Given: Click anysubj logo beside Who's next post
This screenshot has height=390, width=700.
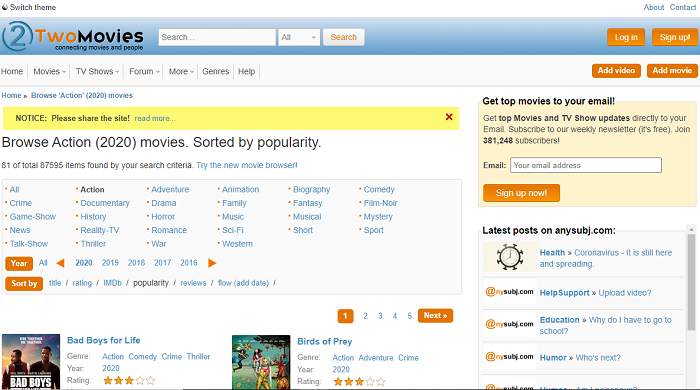Looking at the screenshot, I should [x=509, y=357].
